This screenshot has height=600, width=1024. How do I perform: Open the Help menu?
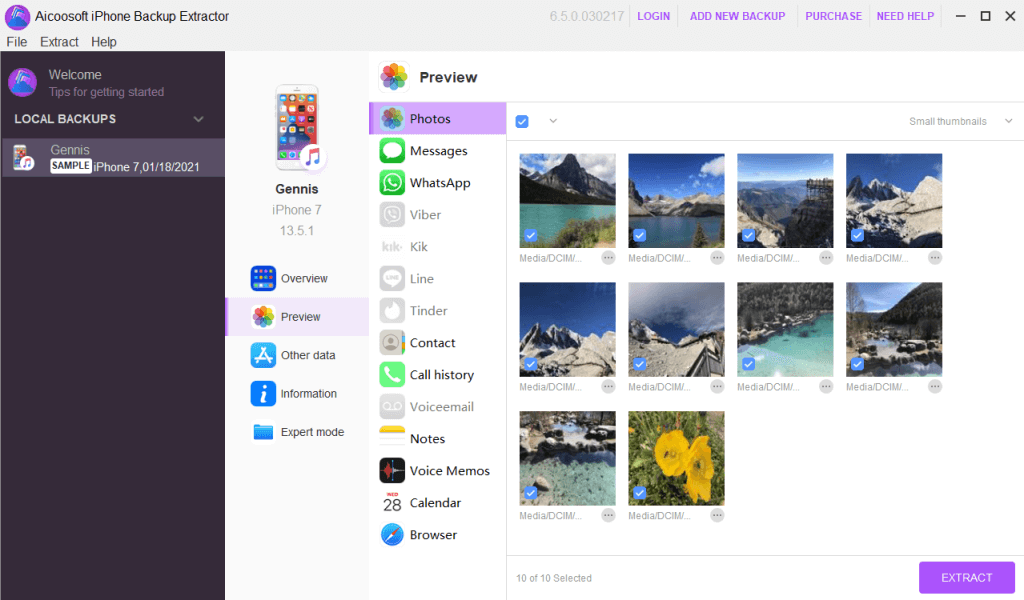coord(103,42)
